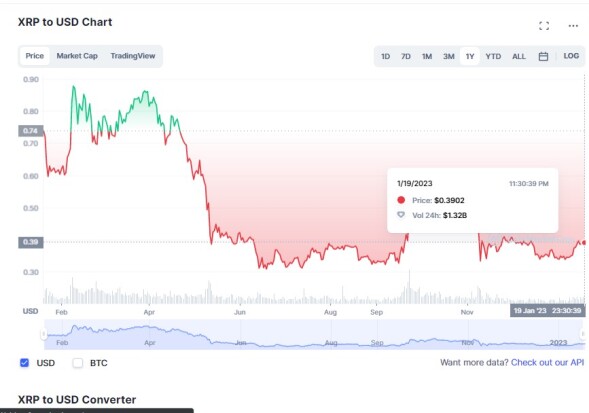Click the left handle of range selector
Screen dimensions: 589x413
44,334
